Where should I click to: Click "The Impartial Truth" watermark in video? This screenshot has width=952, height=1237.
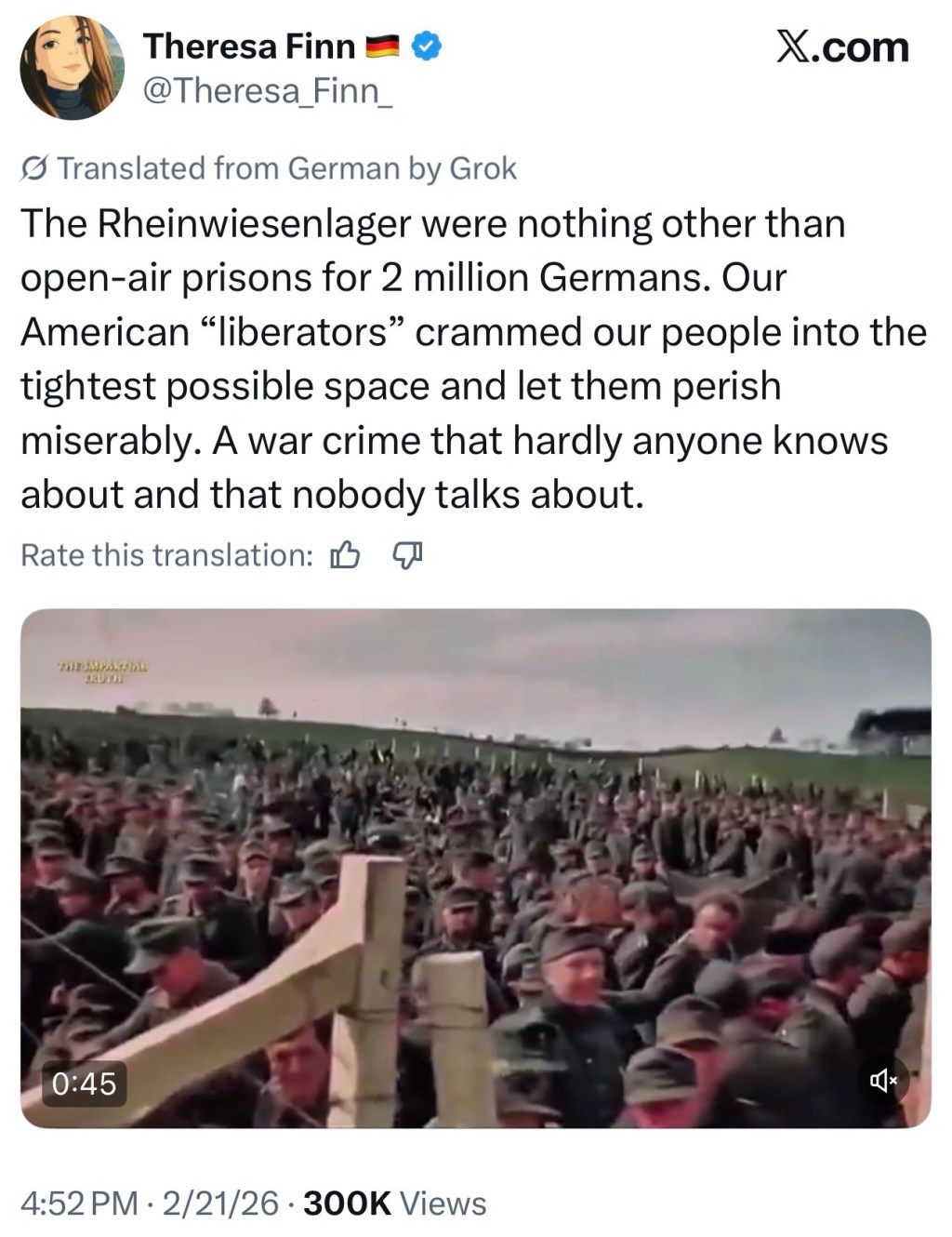(103, 672)
